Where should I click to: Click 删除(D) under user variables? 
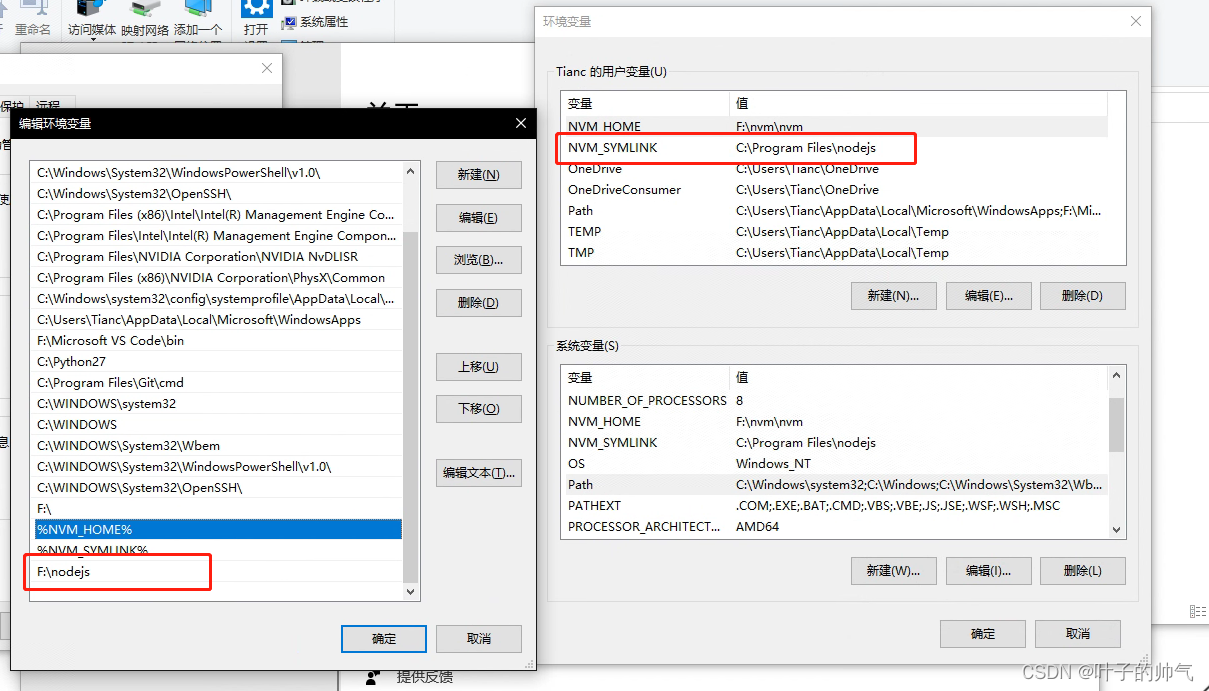pyautogui.click(x=1082, y=295)
